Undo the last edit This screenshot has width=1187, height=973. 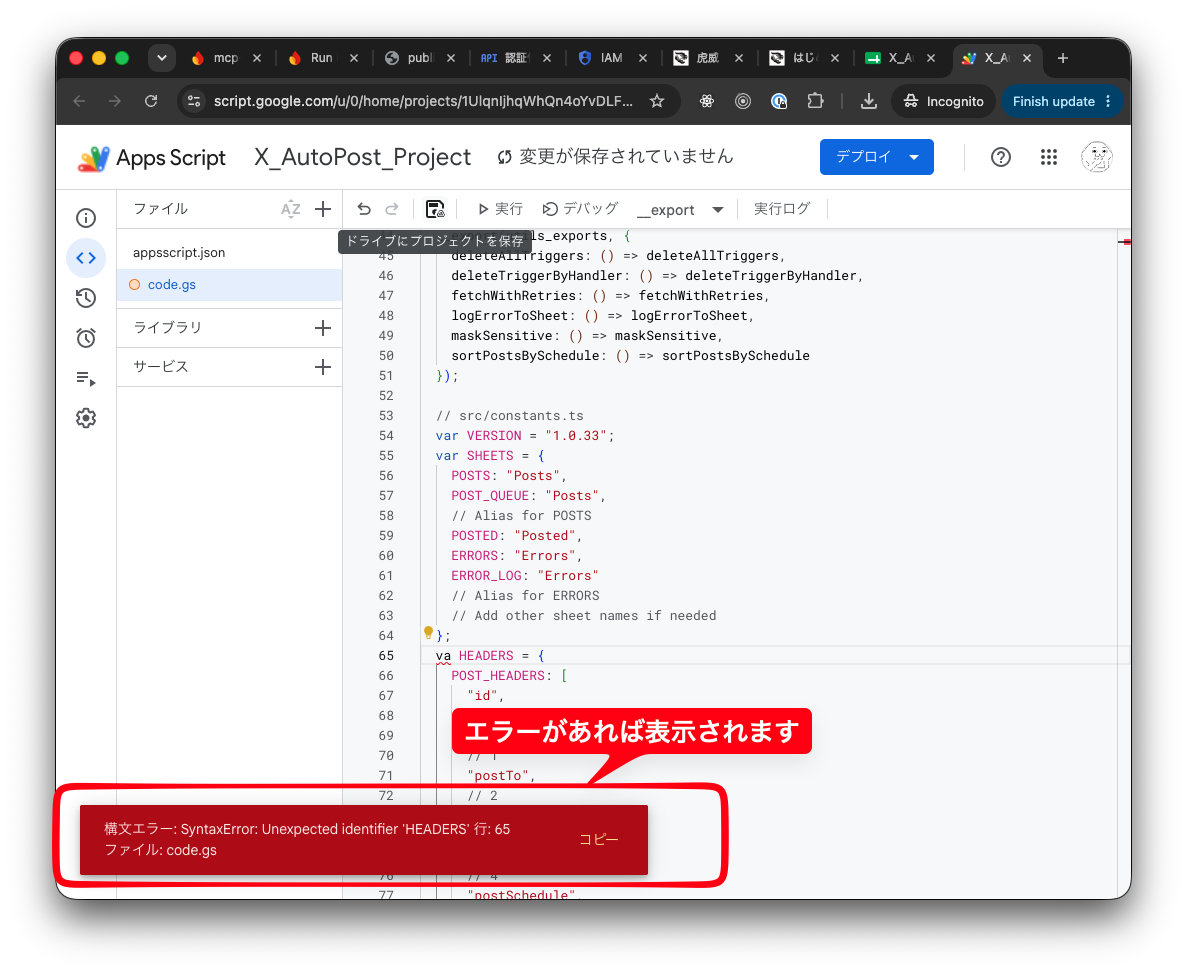point(364,209)
